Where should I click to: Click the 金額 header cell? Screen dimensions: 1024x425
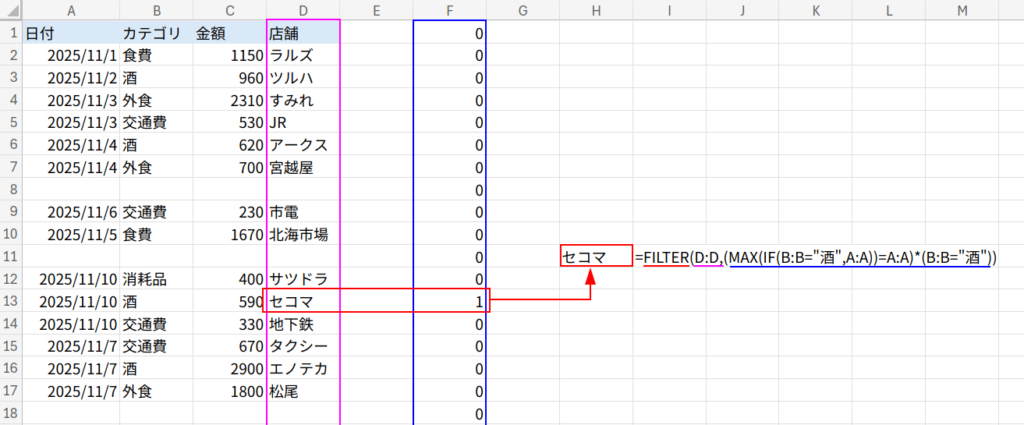(x=227, y=33)
